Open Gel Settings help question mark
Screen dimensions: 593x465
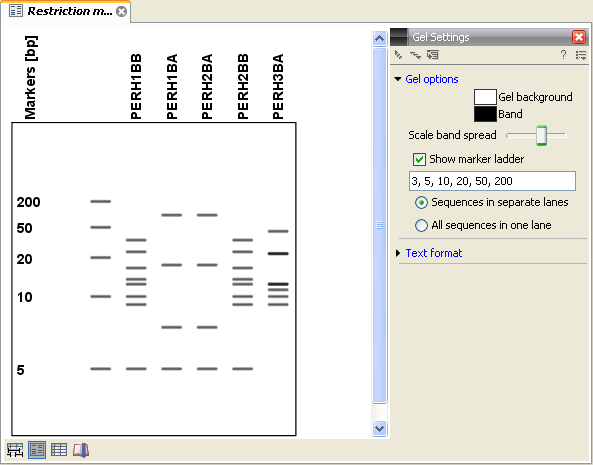563,55
